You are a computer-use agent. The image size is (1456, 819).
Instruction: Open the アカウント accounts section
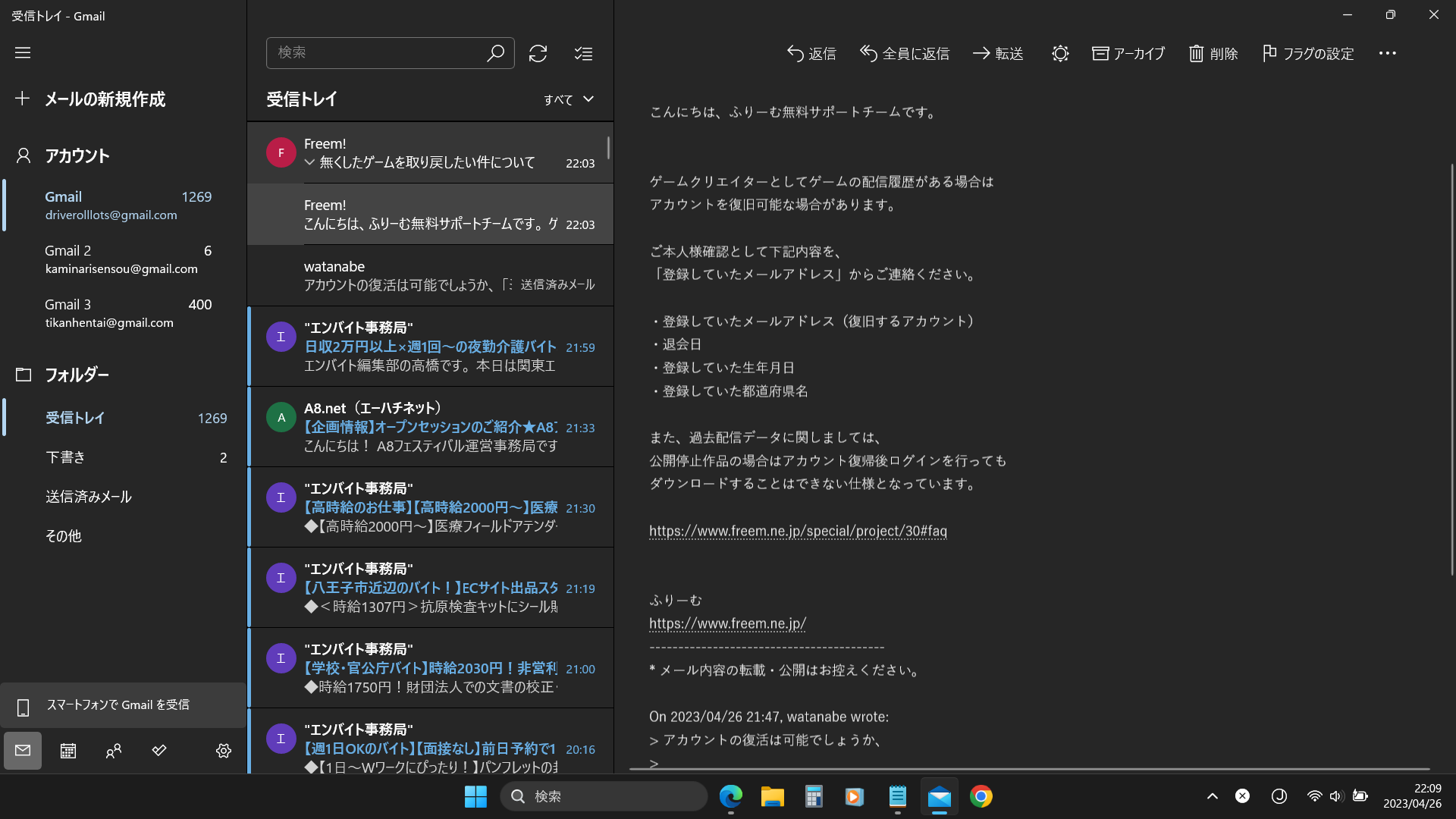(123, 155)
